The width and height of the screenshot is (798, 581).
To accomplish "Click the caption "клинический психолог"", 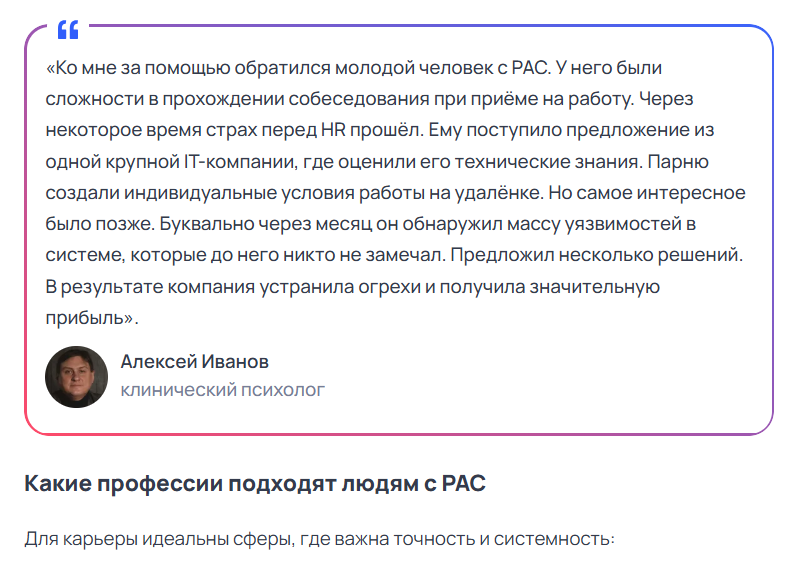I will click(222, 390).
